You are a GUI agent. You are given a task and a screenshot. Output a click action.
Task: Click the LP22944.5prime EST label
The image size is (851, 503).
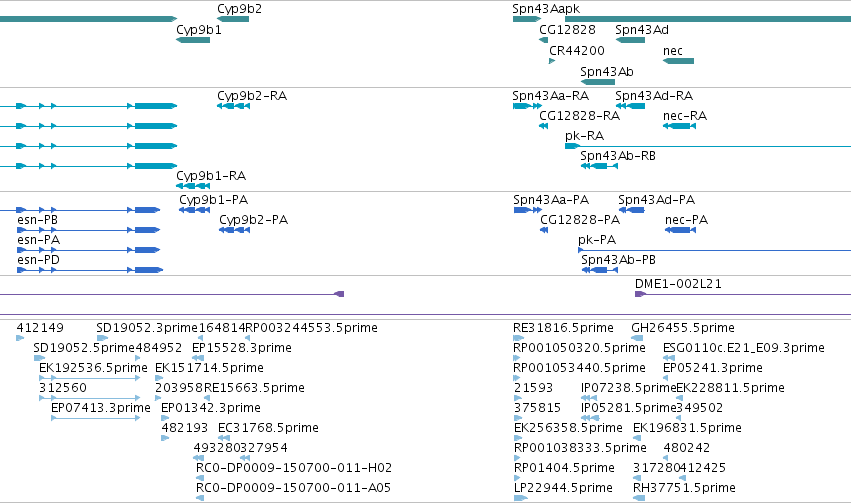tap(563, 488)
